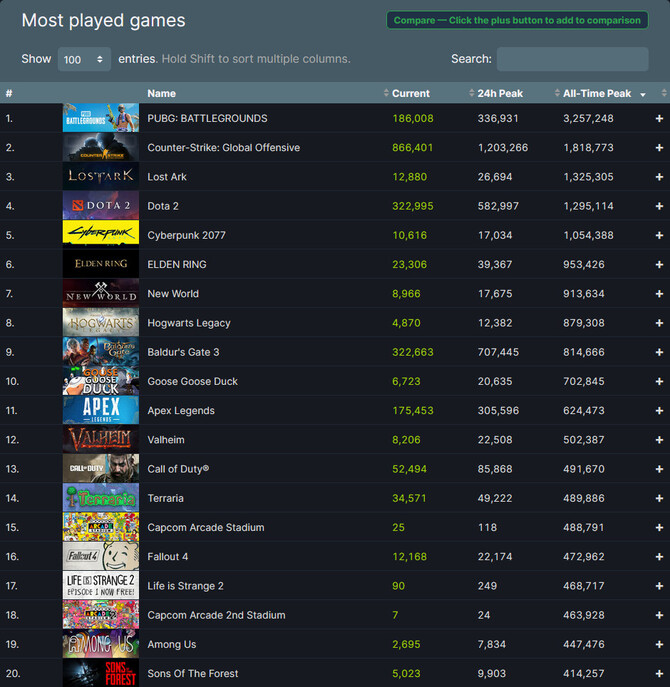
Task: Add Capcom Arcade Stadium to comparison
Action: pyautogui.click(x=659, y=528)
